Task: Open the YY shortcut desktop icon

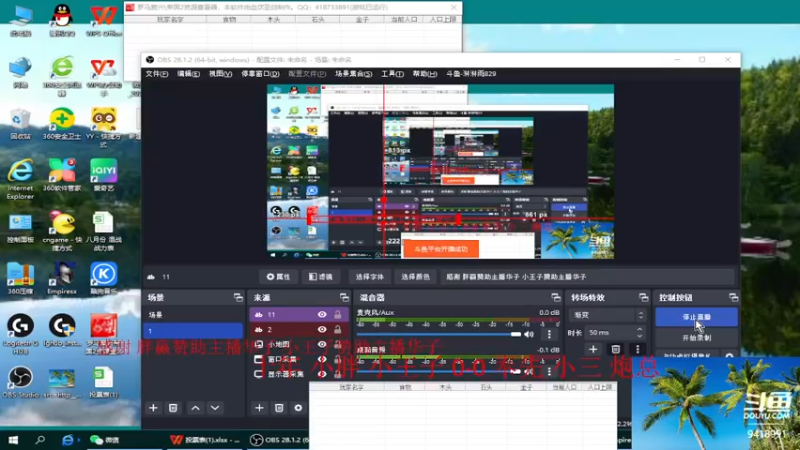Action: (104, 128)
